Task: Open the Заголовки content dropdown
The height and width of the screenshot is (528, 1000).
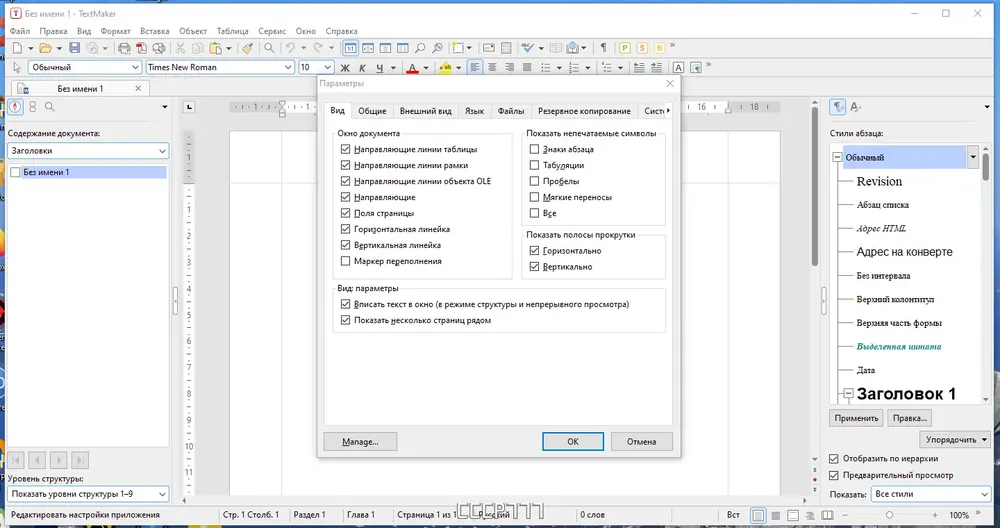Action: point(89,151)
